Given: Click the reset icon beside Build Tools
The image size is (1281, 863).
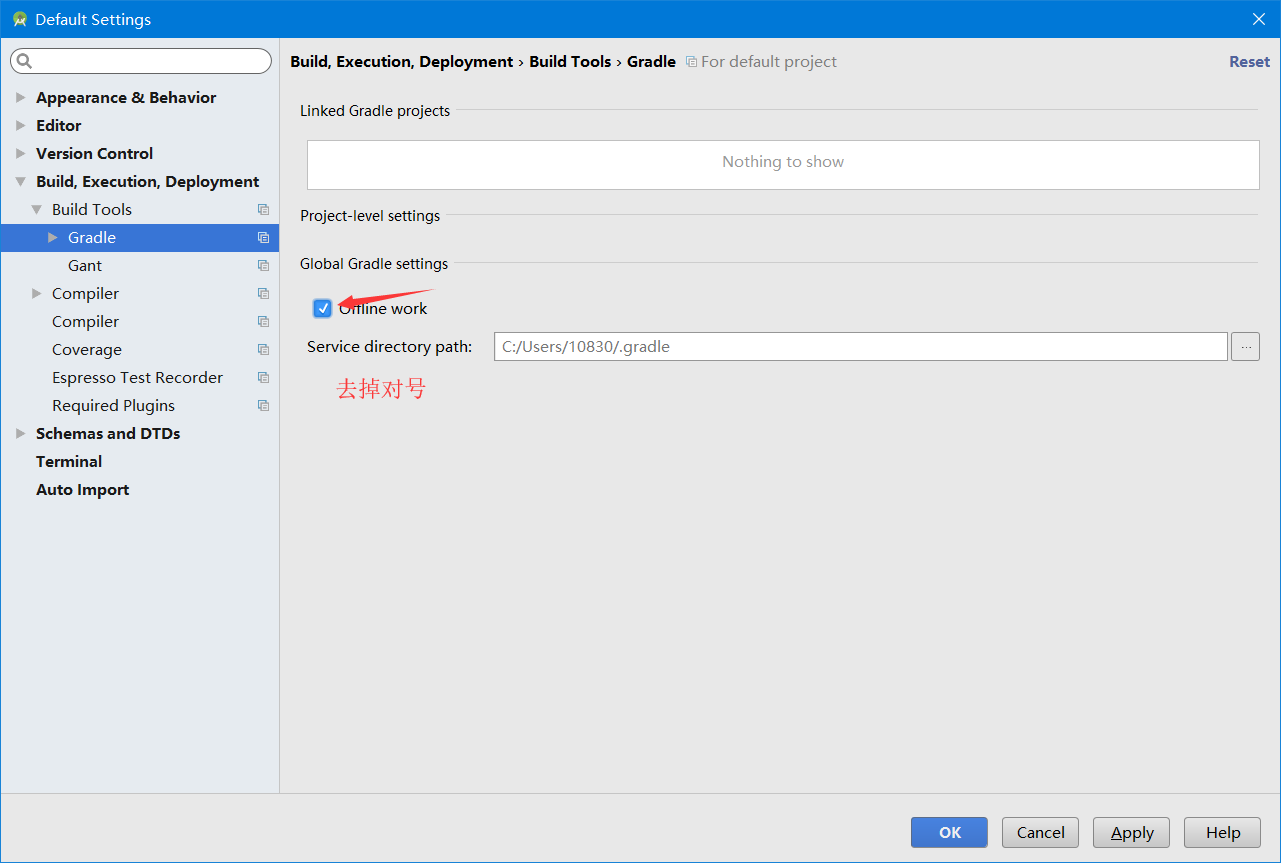Looking at the screenshot, I should tap(262, 209).
